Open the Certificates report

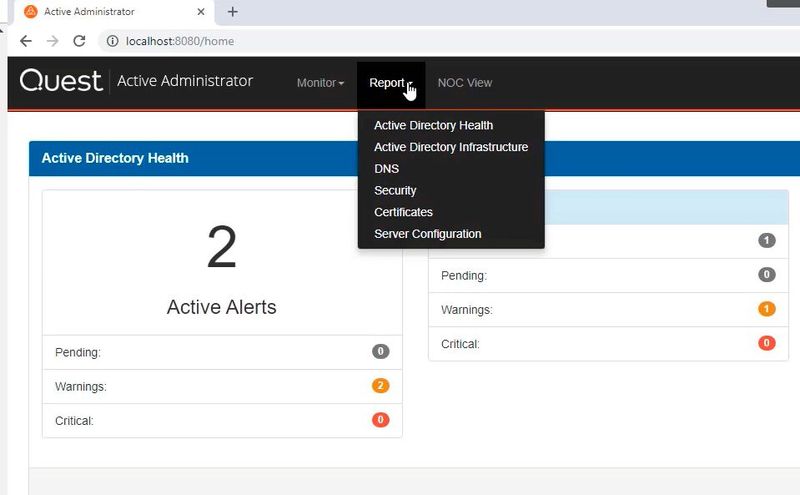point(403,212)
